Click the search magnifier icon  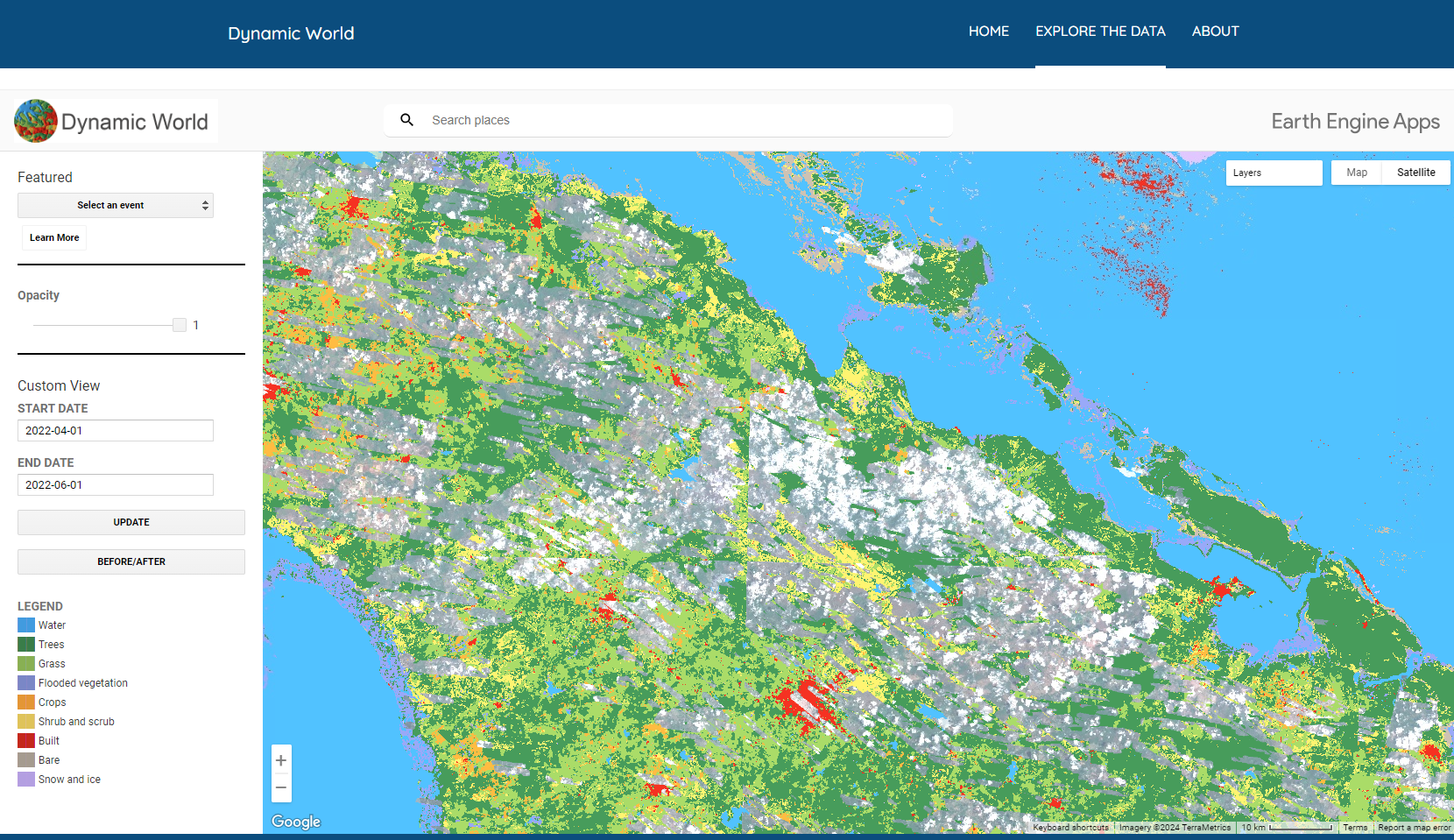(407, 120)
